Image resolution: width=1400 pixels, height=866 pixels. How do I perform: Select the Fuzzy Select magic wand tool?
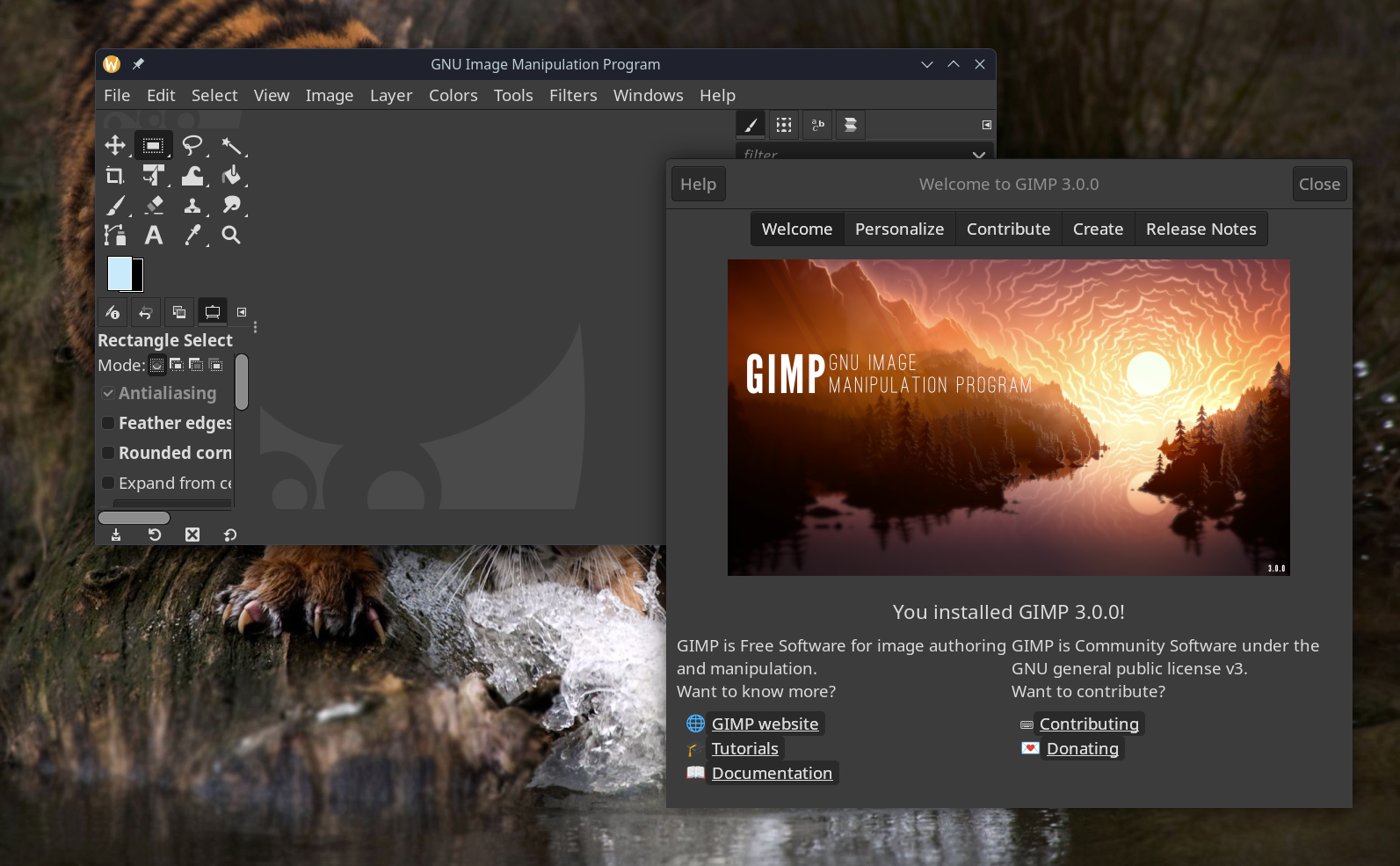point(231,145)
